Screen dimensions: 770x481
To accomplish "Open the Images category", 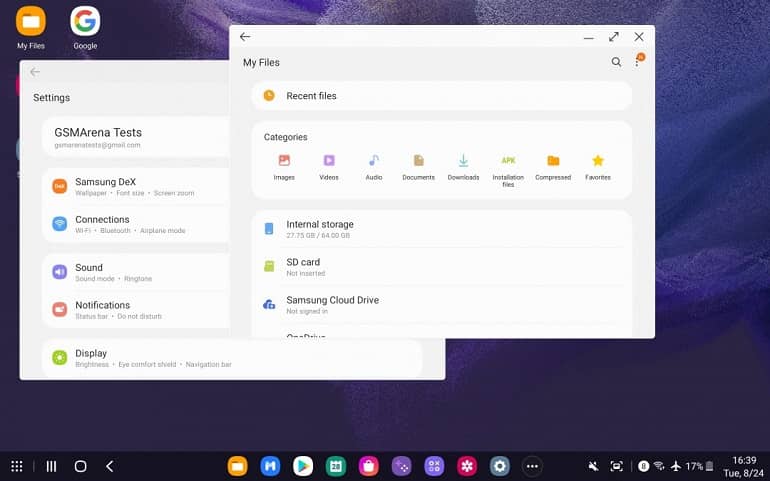I will point(284,167).
